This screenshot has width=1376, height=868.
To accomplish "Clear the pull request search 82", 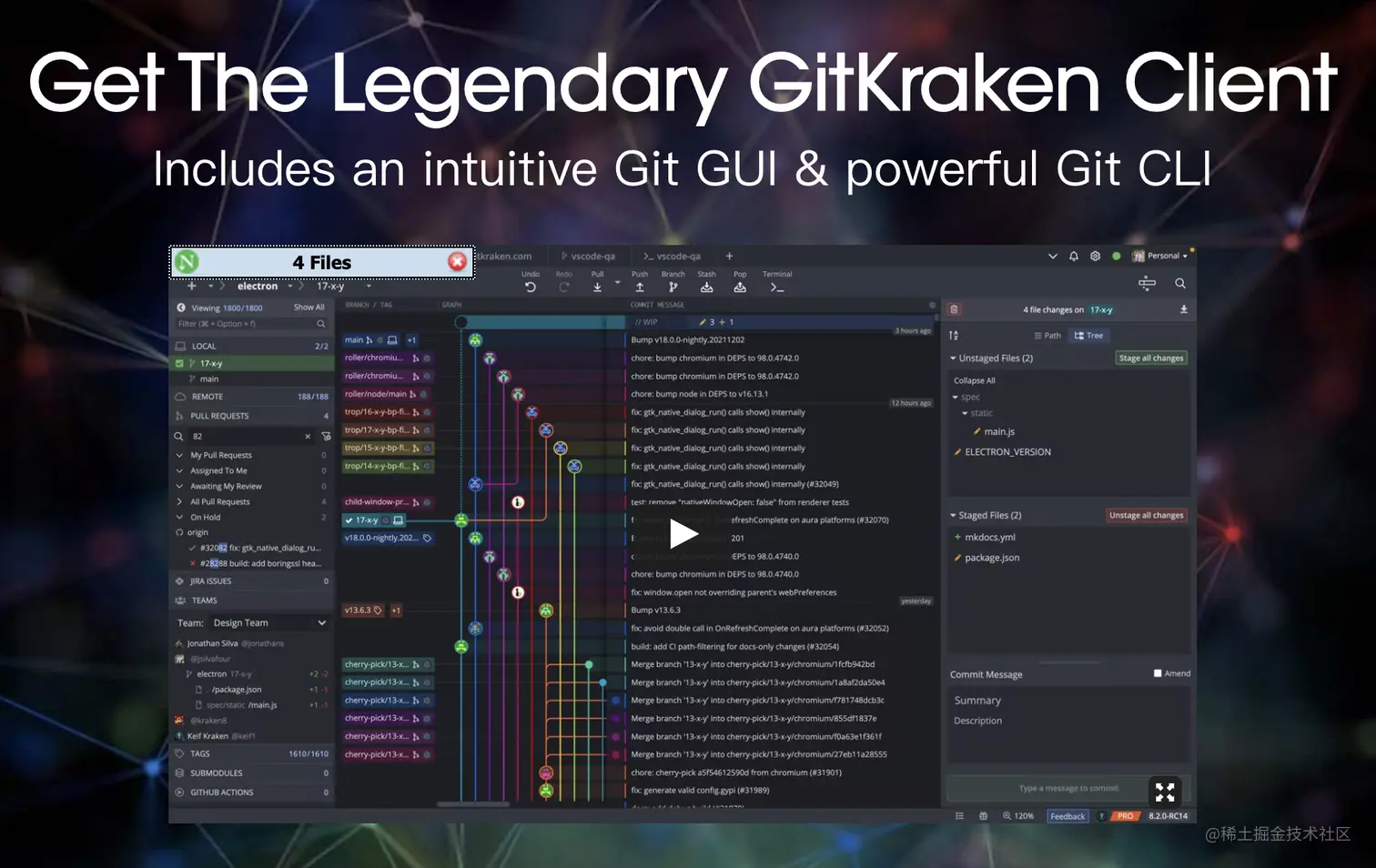I will tap(308, 437).
